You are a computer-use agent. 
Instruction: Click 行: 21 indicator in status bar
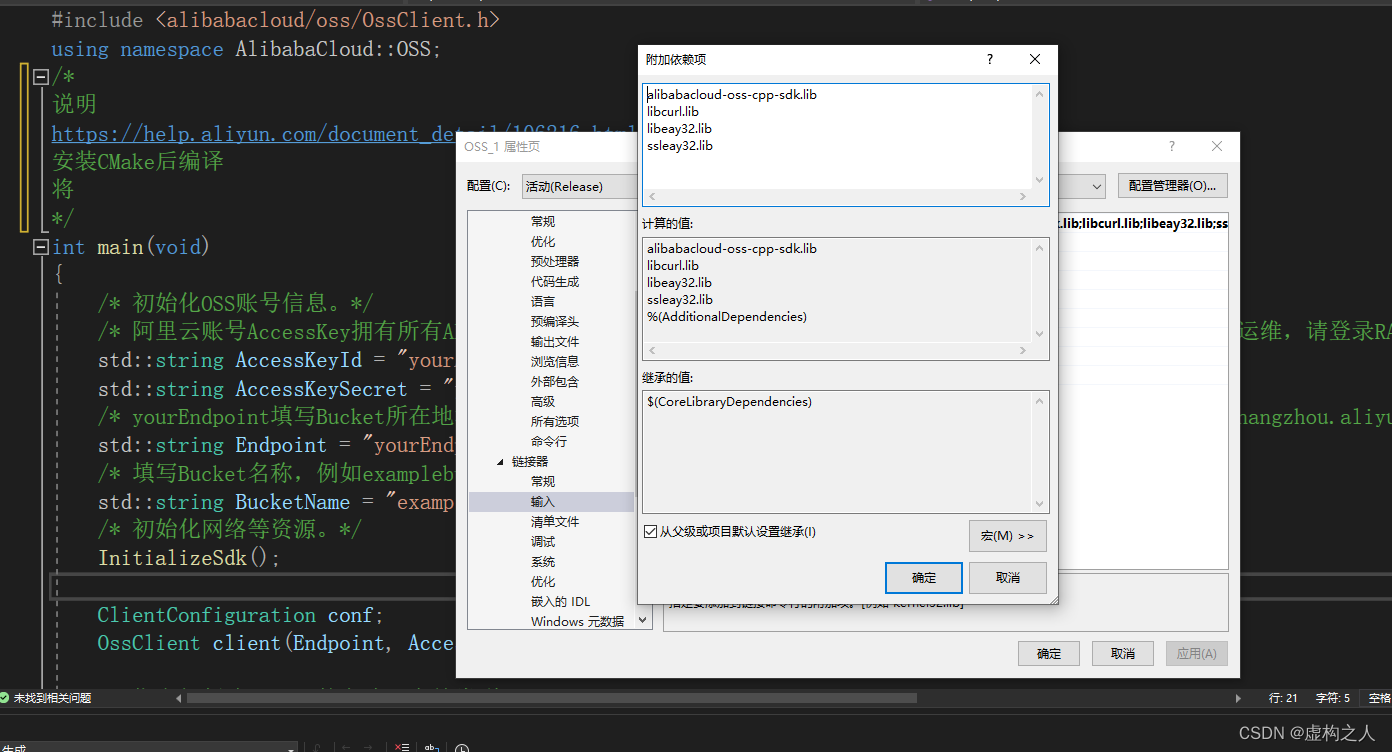click(x=1283, y=698)
